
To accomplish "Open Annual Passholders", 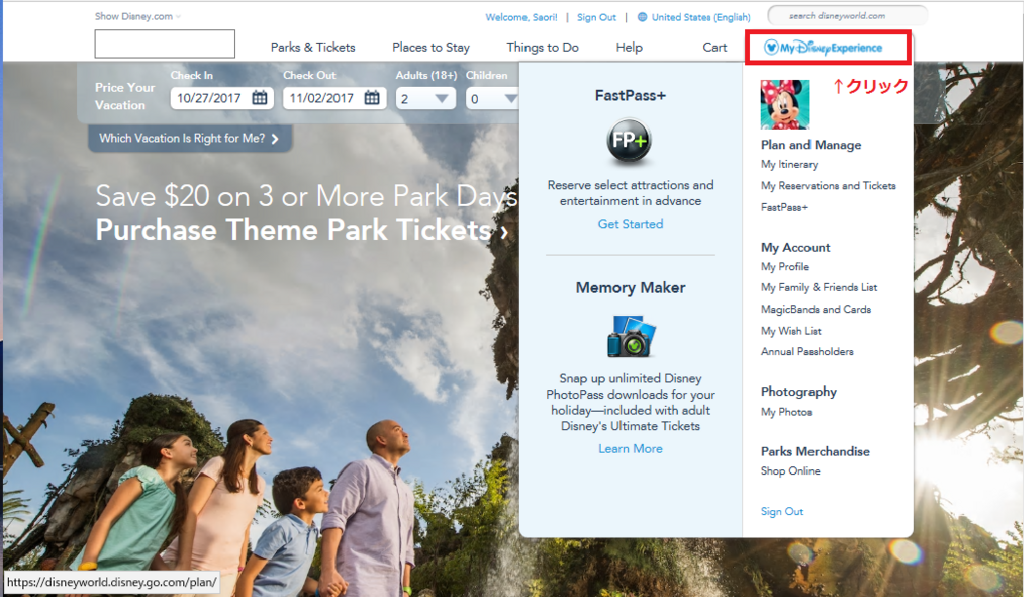I will [807, 351].
